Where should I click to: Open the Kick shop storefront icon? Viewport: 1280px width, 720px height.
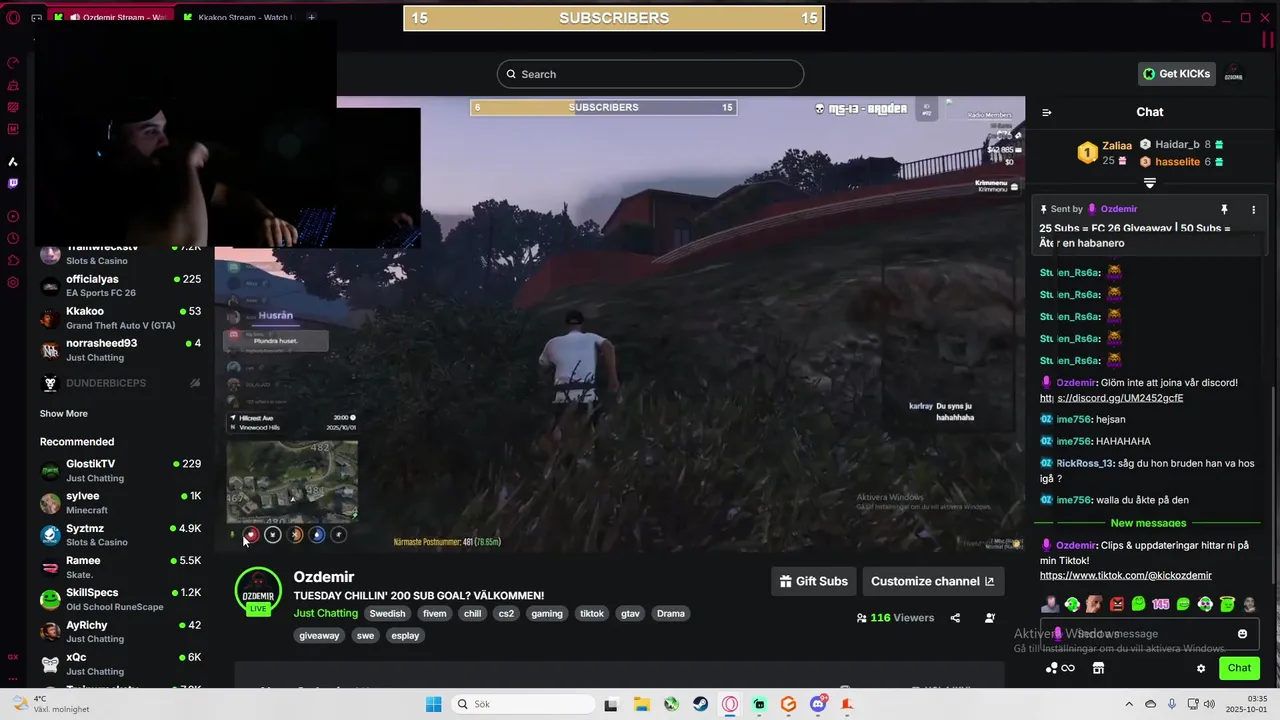(1097, 668)
